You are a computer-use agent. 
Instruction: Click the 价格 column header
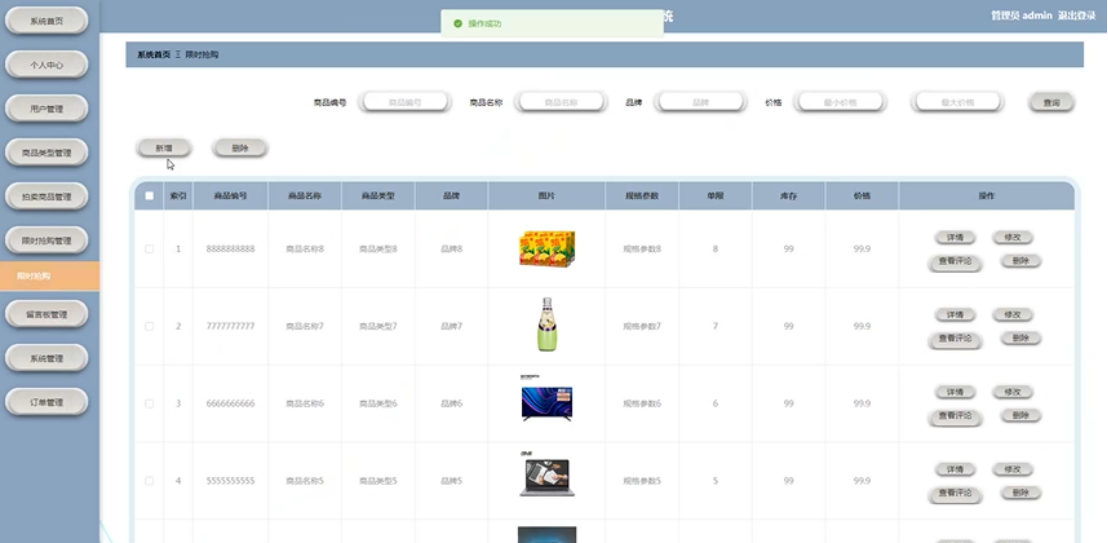coord(862,196)
